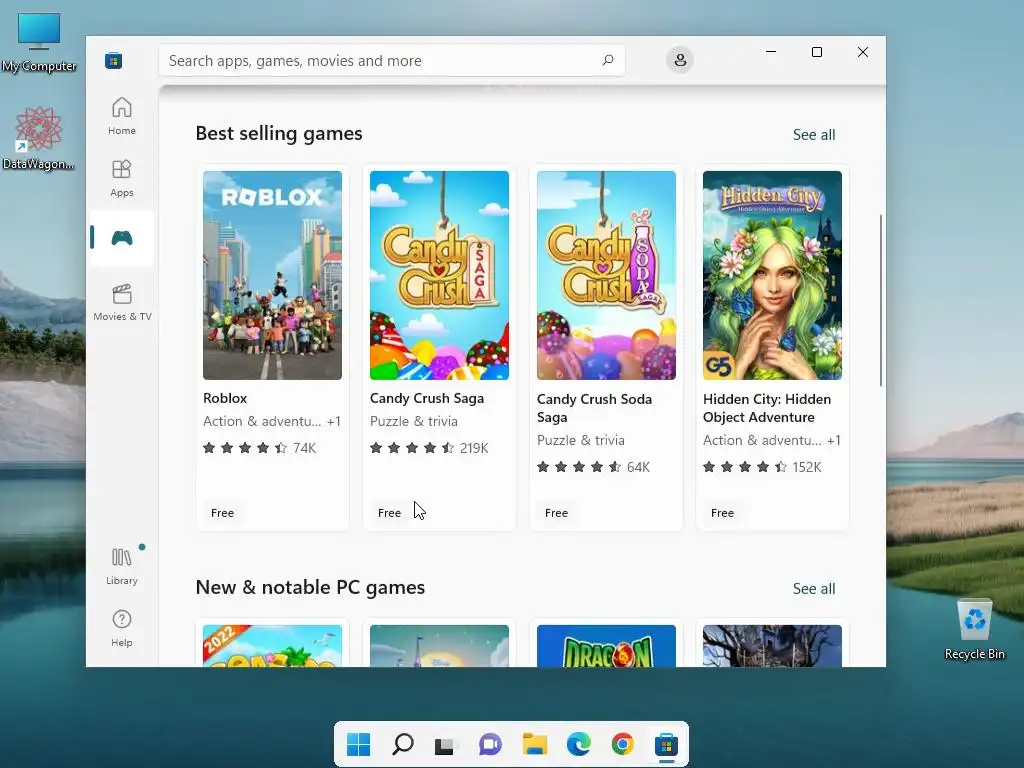The height and width of the screenshot is (768, 1024).
Task: Click the search magnifier icon in the search box
Action: tap(607, 60)
